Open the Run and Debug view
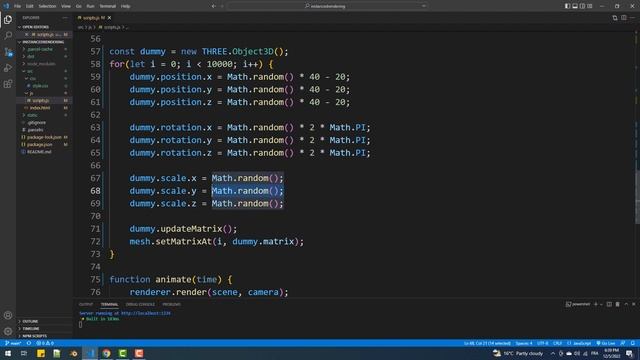The image size is (640, 360). click(x=8, y=68)
